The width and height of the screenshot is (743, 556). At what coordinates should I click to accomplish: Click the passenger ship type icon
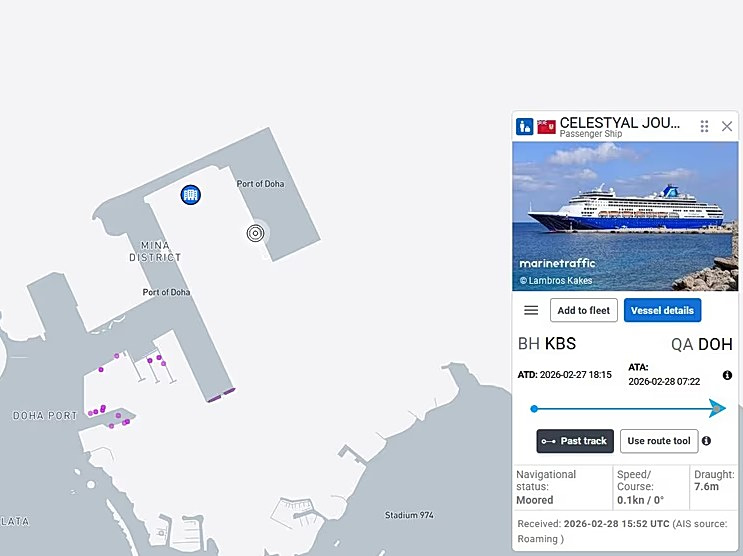[524, 127]
